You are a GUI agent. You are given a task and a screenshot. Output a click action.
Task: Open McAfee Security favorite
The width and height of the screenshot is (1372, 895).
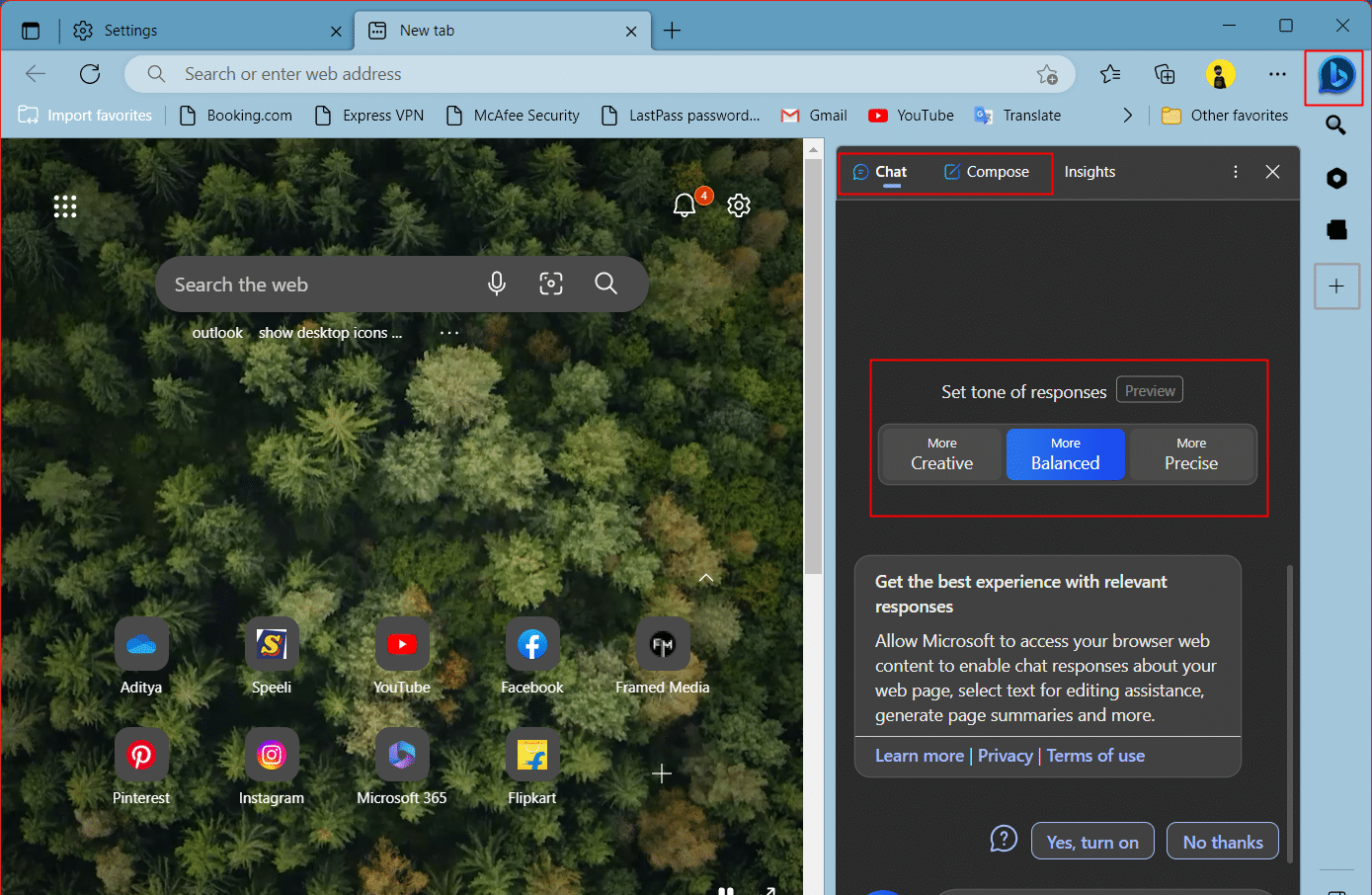513,116
